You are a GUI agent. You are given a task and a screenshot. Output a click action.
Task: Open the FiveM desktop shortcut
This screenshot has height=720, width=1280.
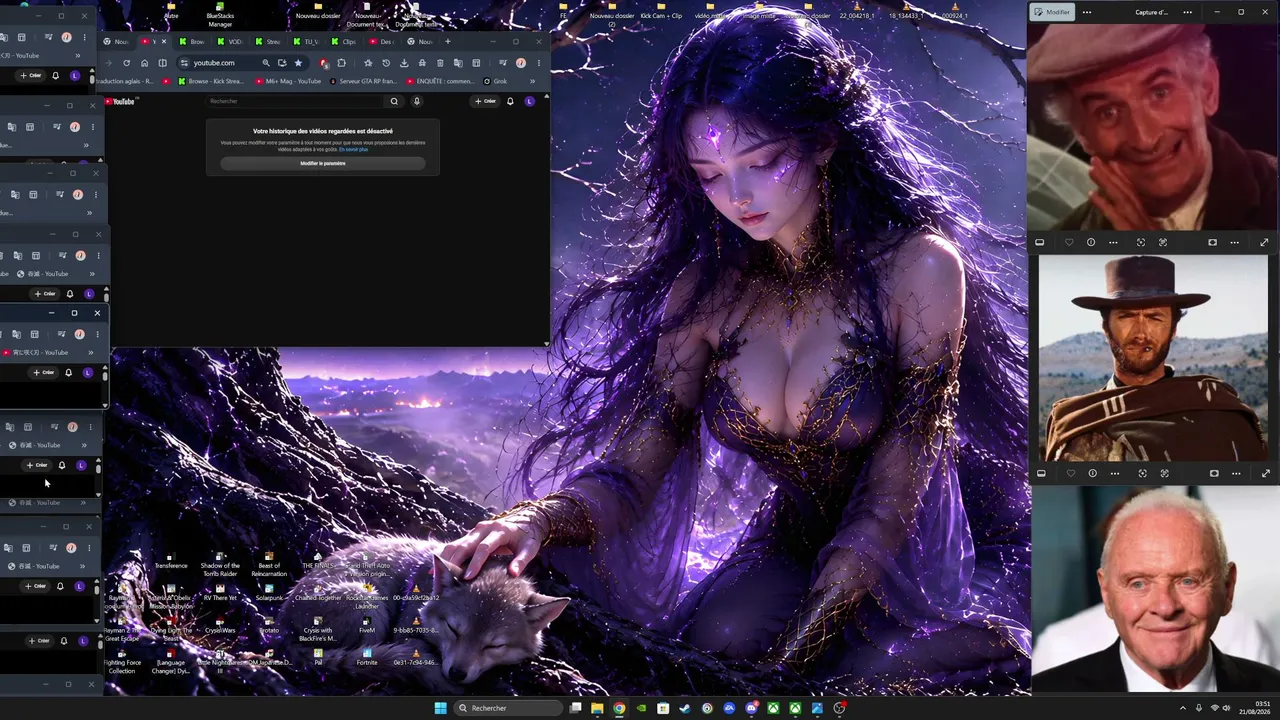point(367,625)
